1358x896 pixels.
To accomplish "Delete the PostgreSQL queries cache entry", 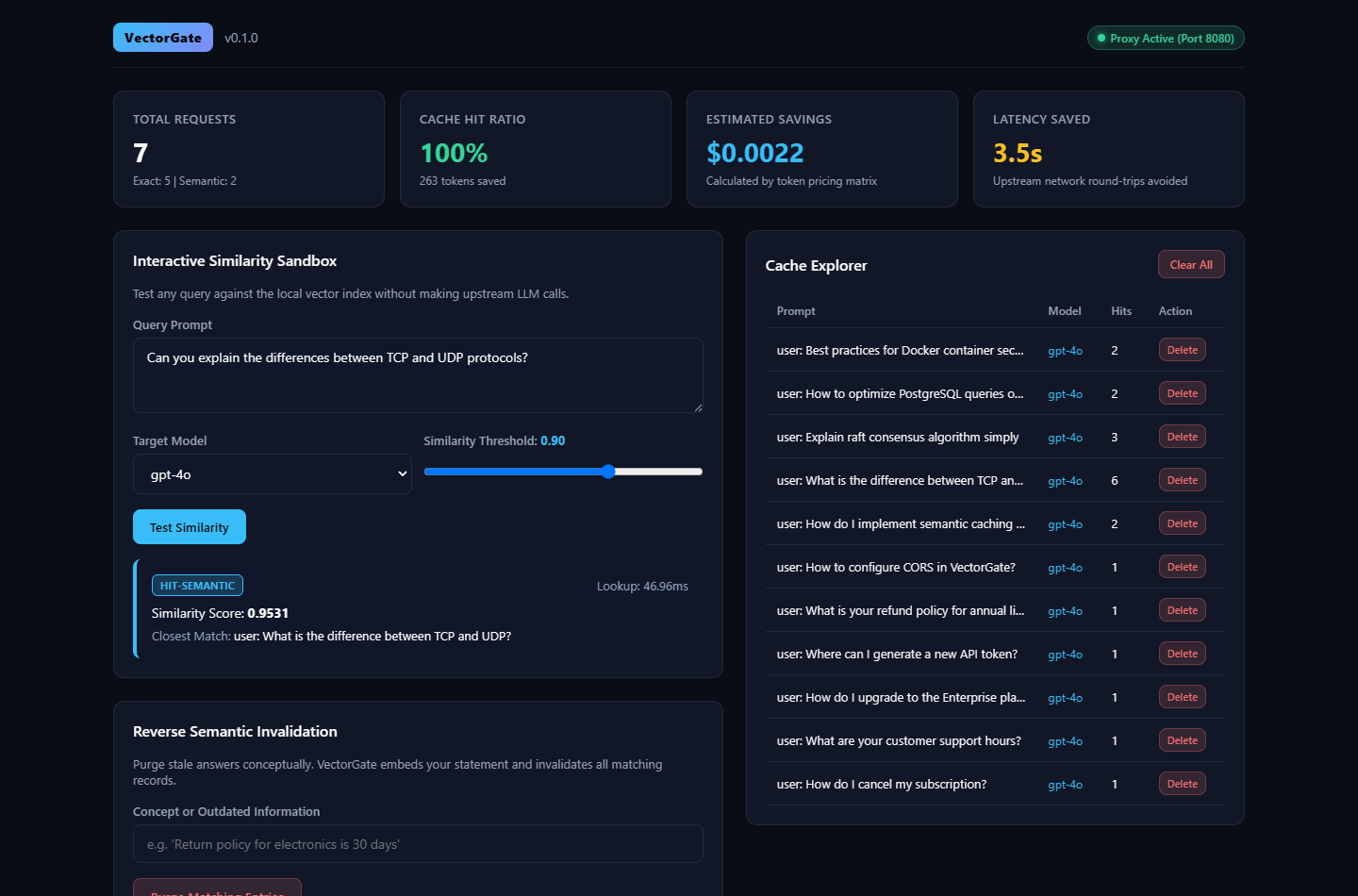I will [1182, 393].
